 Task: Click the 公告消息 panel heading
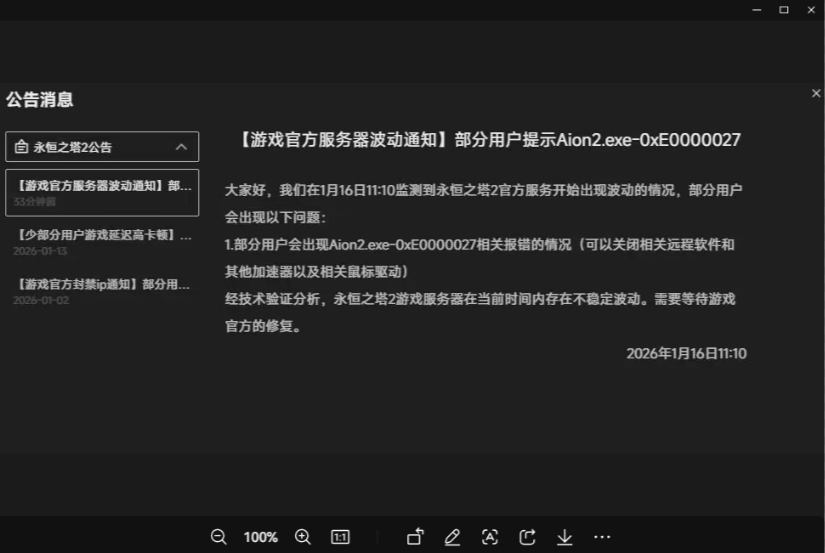pyautogui.click(x=39, y=100)
